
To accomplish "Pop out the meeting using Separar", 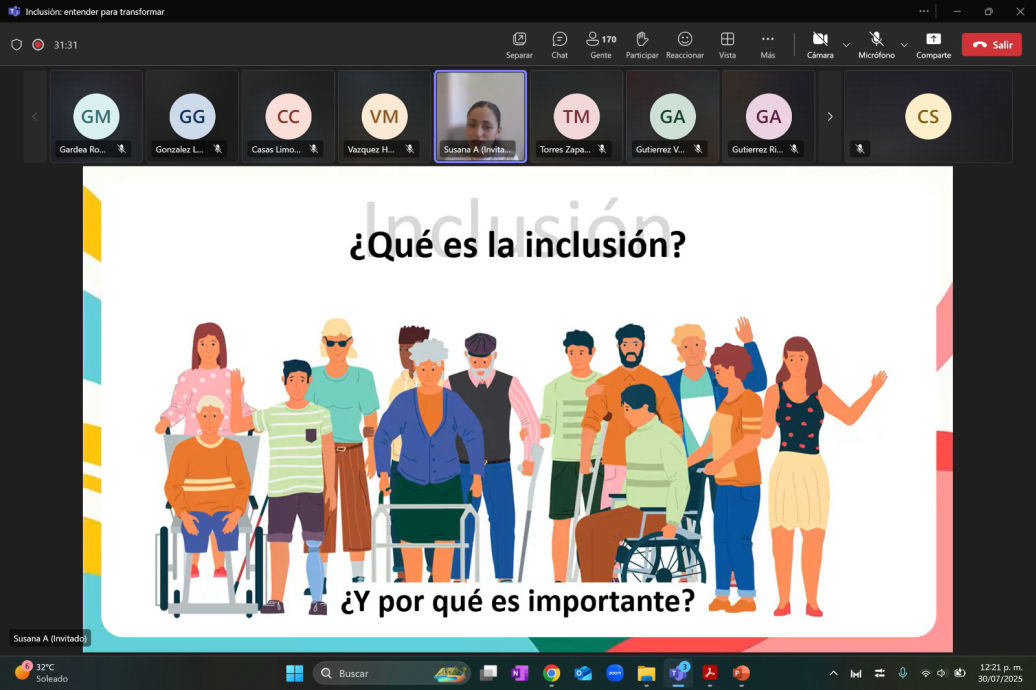I will (x=519, y=44).
